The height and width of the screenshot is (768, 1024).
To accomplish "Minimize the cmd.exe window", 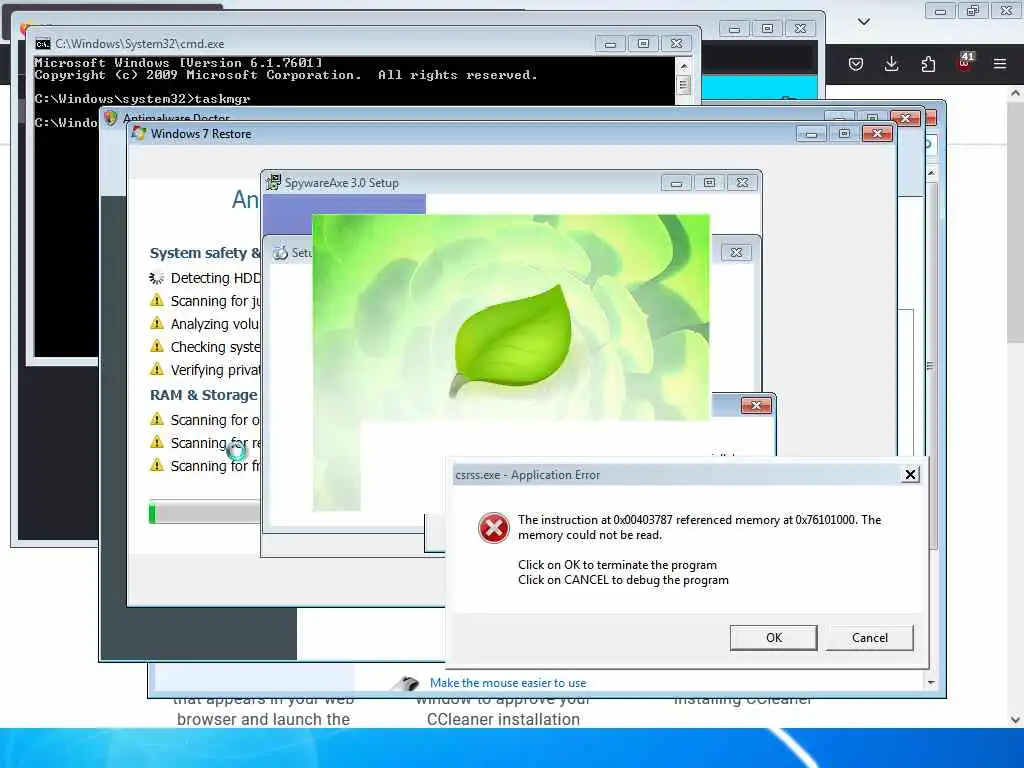I will click(x=610, y=44).
